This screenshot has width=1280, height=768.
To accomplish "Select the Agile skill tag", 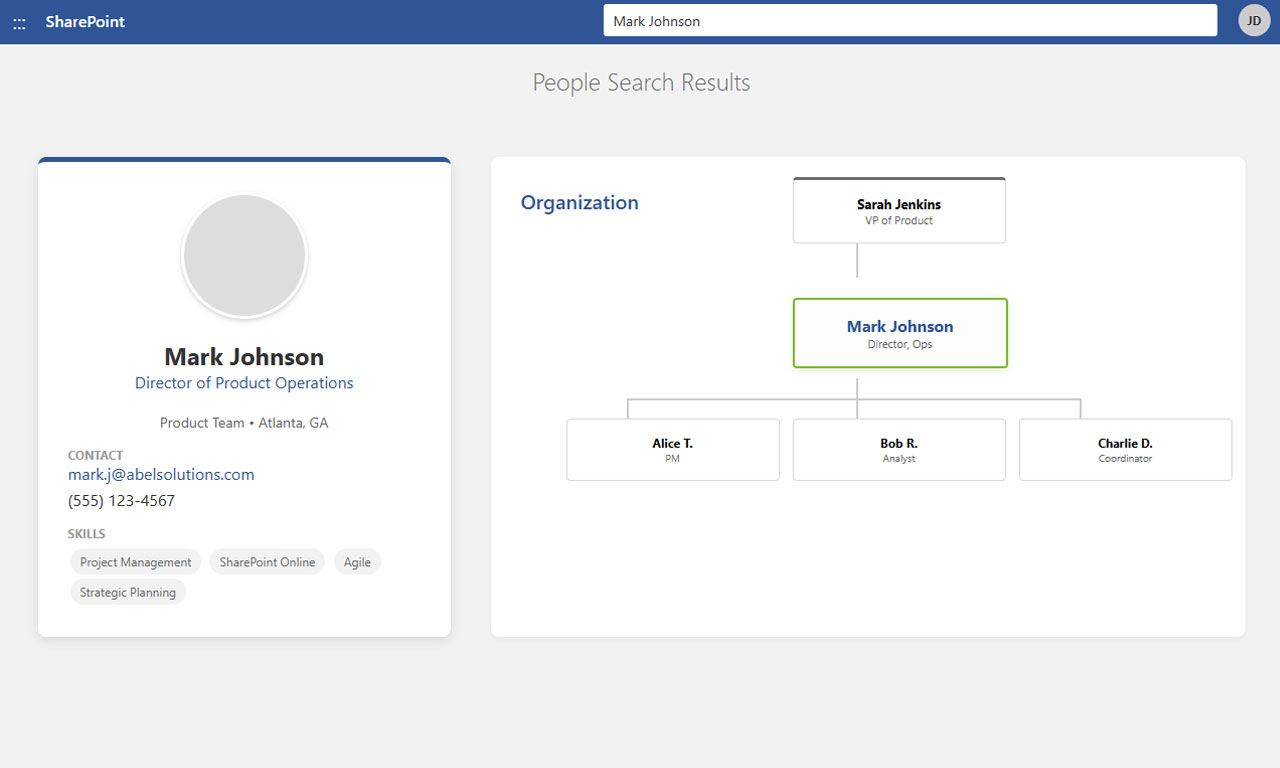I will coord(357,561).
